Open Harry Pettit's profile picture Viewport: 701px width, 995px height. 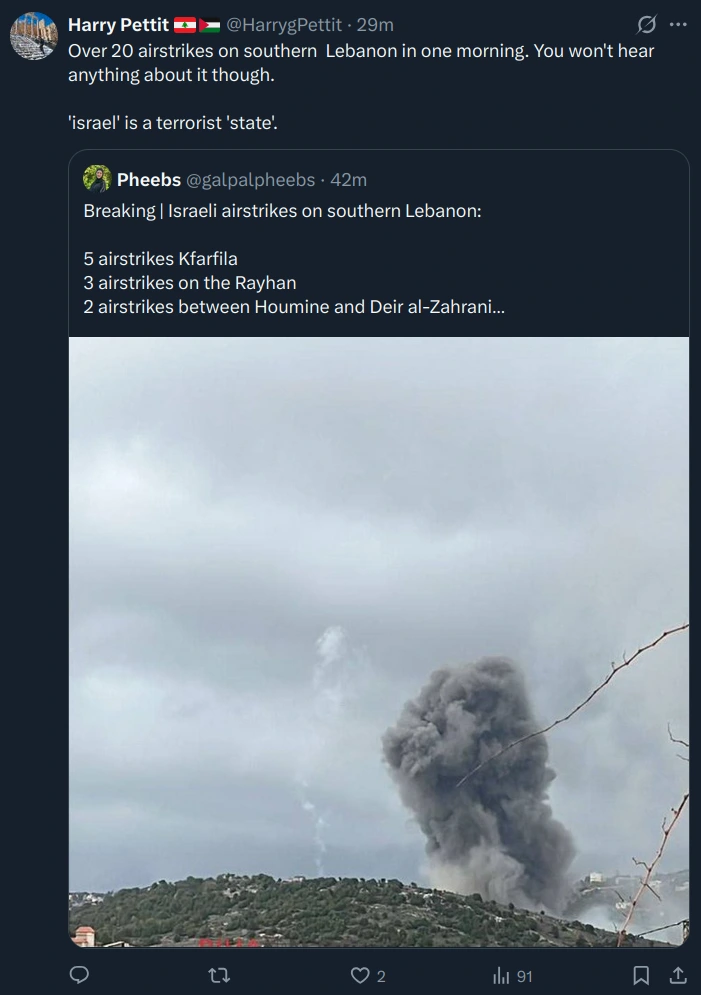tap(34, 36)
